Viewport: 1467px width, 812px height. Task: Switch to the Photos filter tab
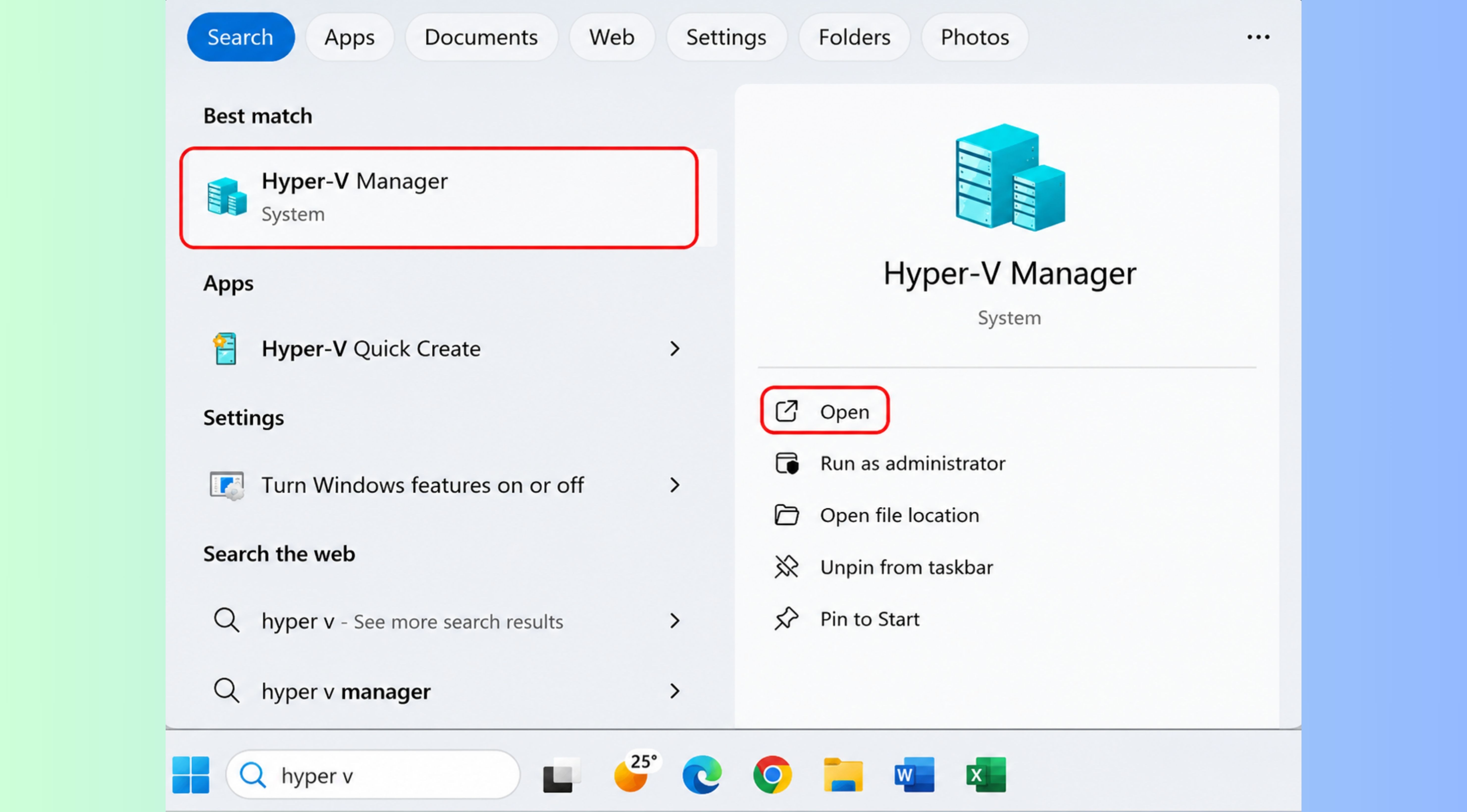coord(975,37)
